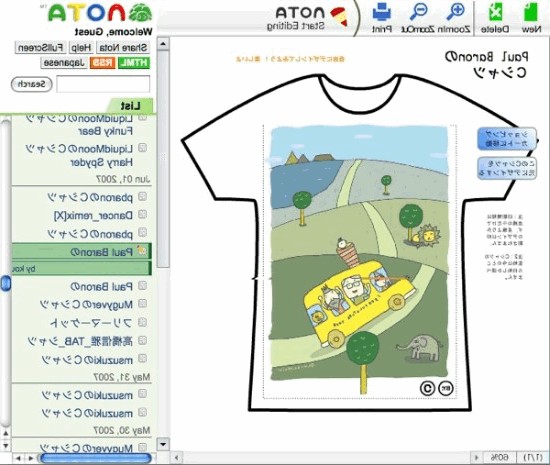550x465 pixels.
Task: Click the ZoomOut magnifier icon
Action: tap(418, 12)
